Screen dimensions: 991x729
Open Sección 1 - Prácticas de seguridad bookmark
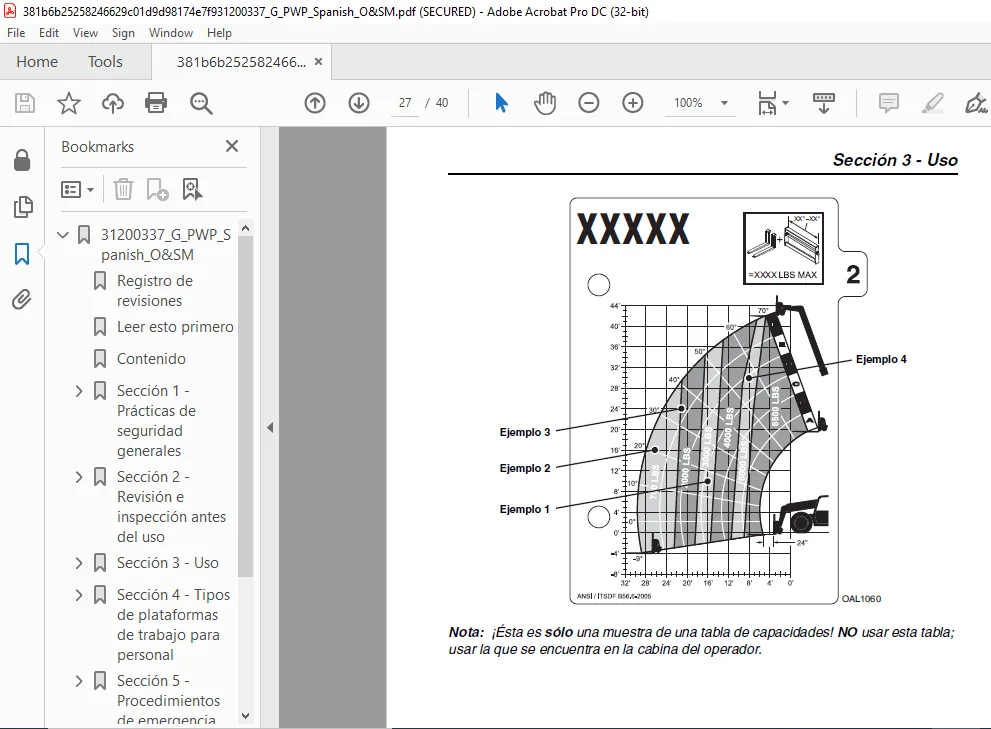coord(156,420)
